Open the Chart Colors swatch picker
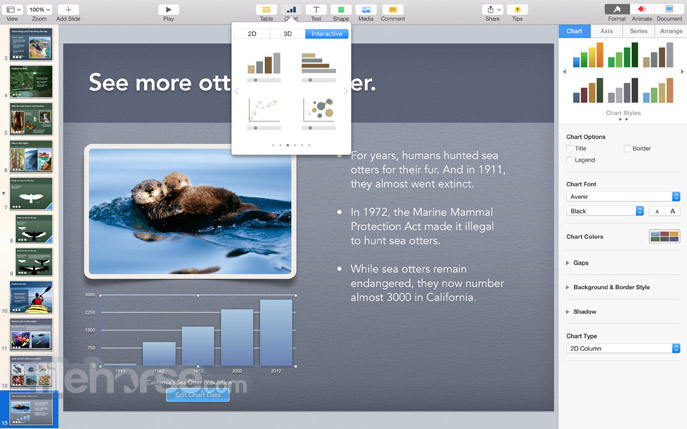 tap(664, 237)
